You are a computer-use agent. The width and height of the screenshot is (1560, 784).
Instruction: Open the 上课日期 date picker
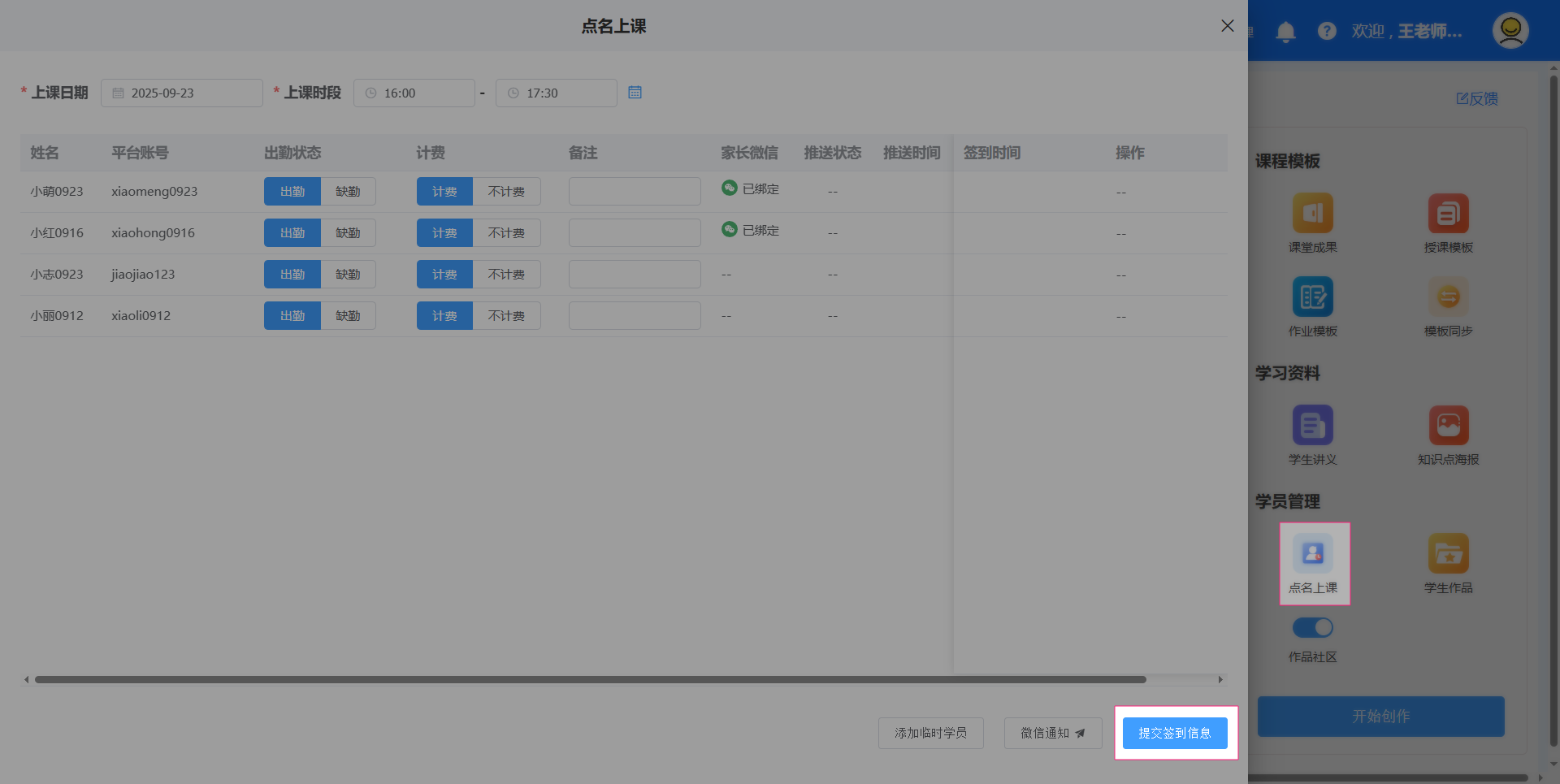point(182,93)
